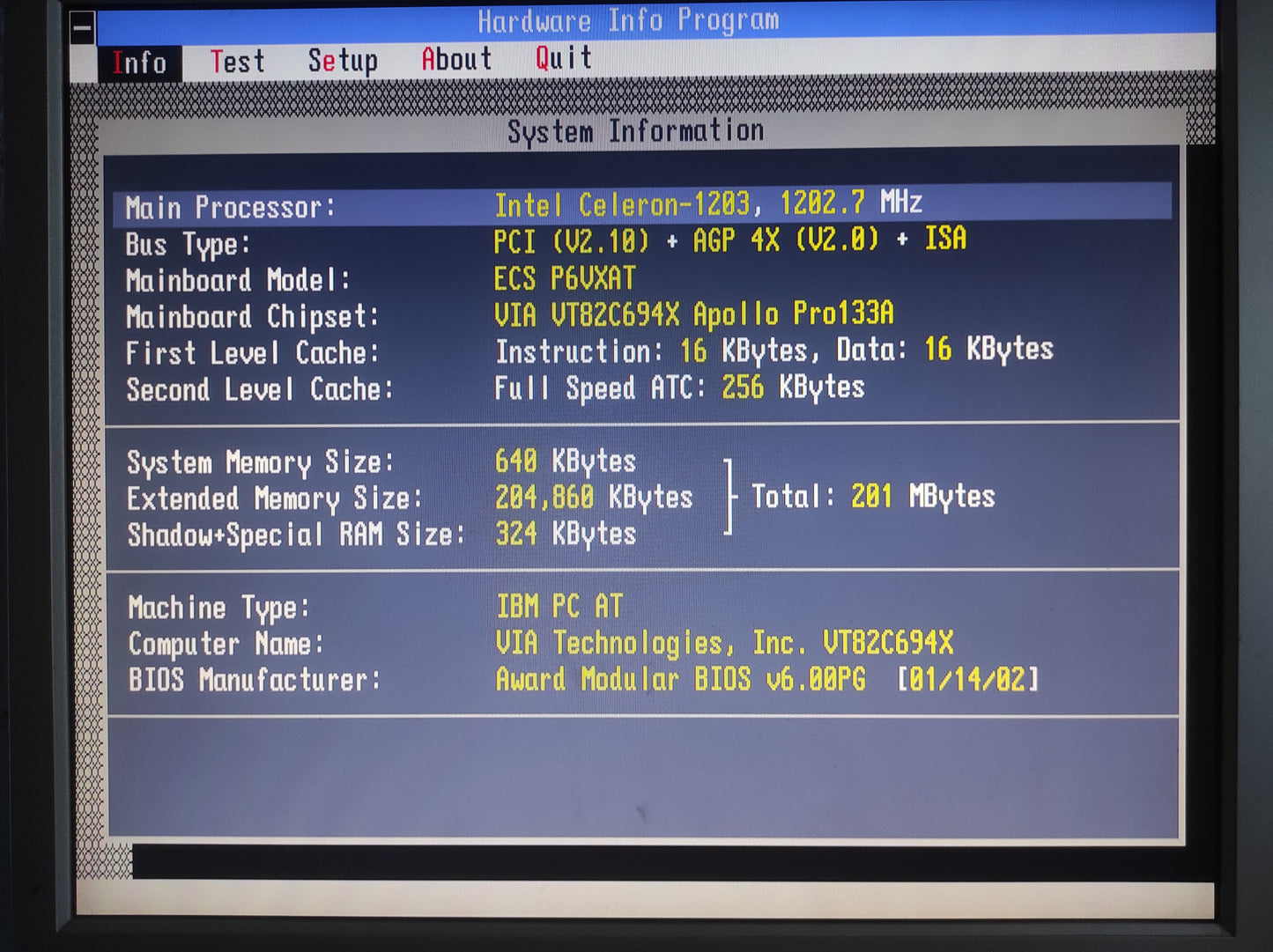Viewport: 1273px width, 952px height.
Task: Click the Total 201 MBytes value
Action: (x=873, y=497)
